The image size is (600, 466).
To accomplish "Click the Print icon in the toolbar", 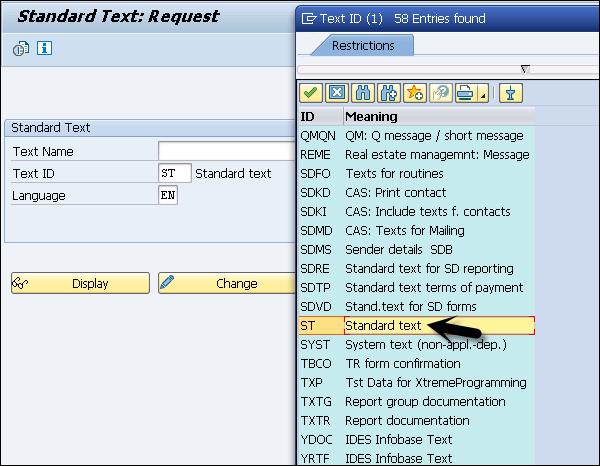I will [x=466, y=93].
